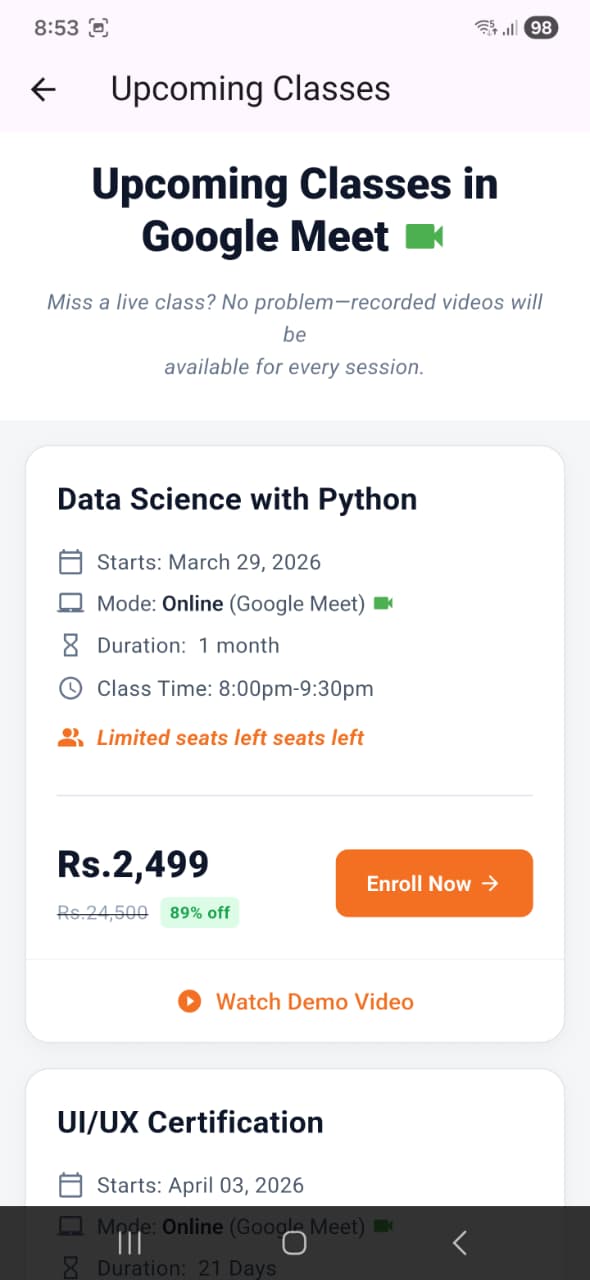Tap the back arrow on Upcoming Classes
The height and width of the screenshot is (1280, 590).
42,89
